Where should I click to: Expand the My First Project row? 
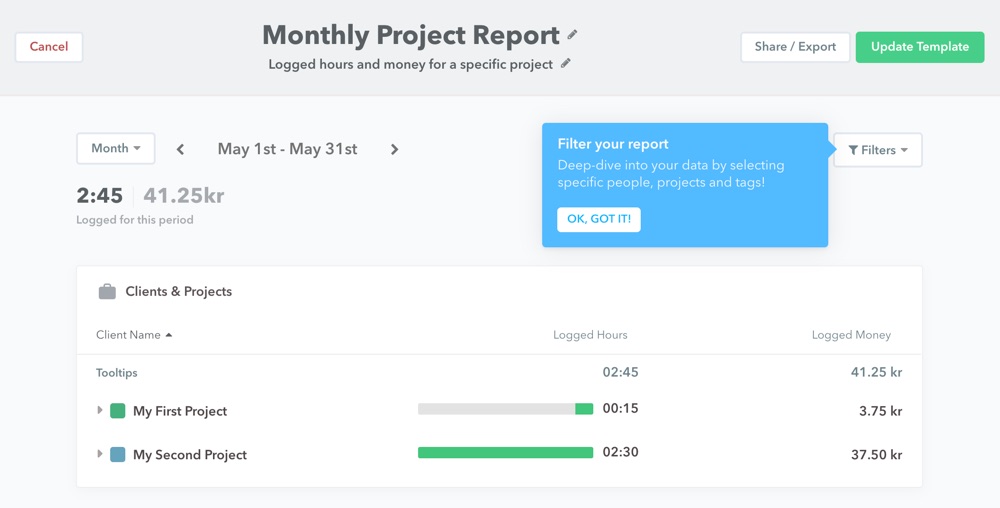coord(99,410)
